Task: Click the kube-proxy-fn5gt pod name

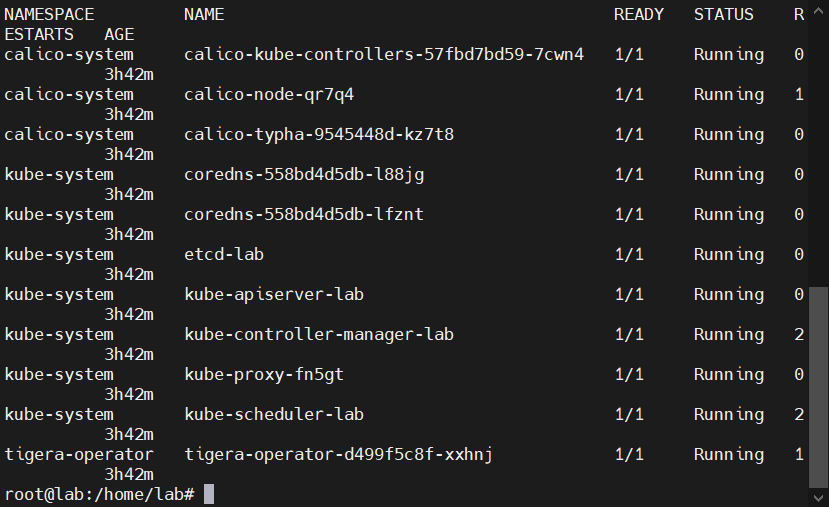Action: point(264,374)
